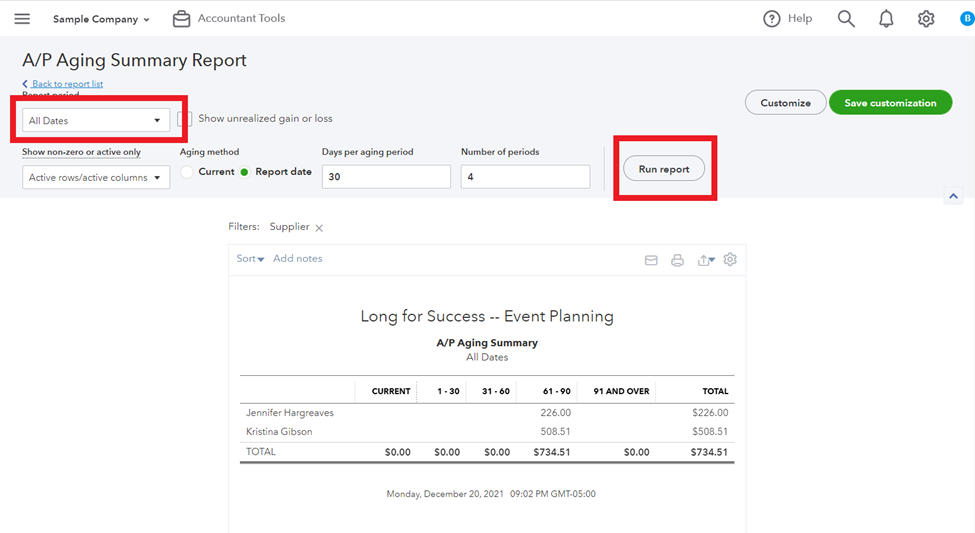Open the export report icon

tap(706, 260)
